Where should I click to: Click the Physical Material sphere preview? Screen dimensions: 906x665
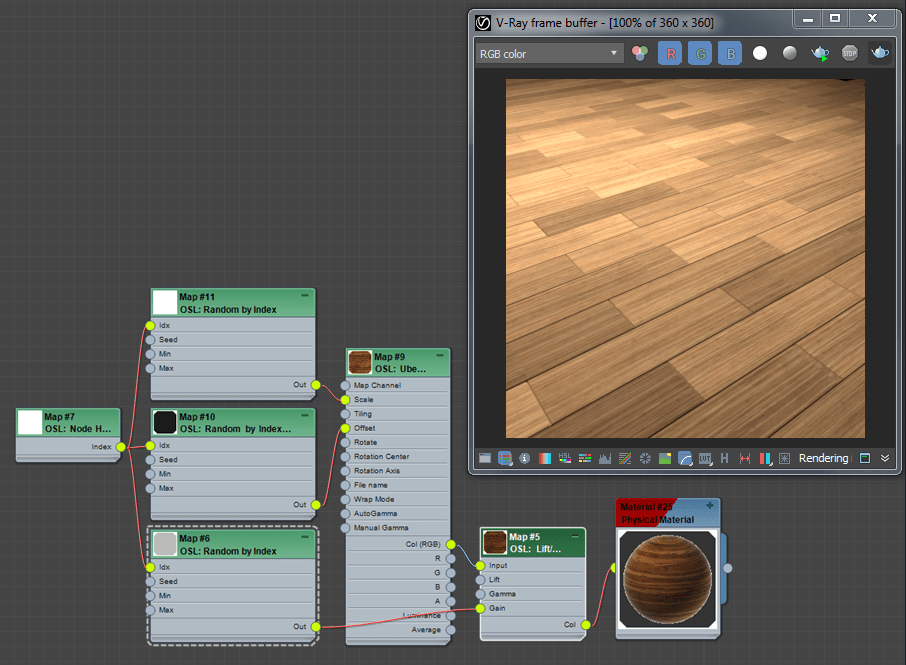point(668,578)
